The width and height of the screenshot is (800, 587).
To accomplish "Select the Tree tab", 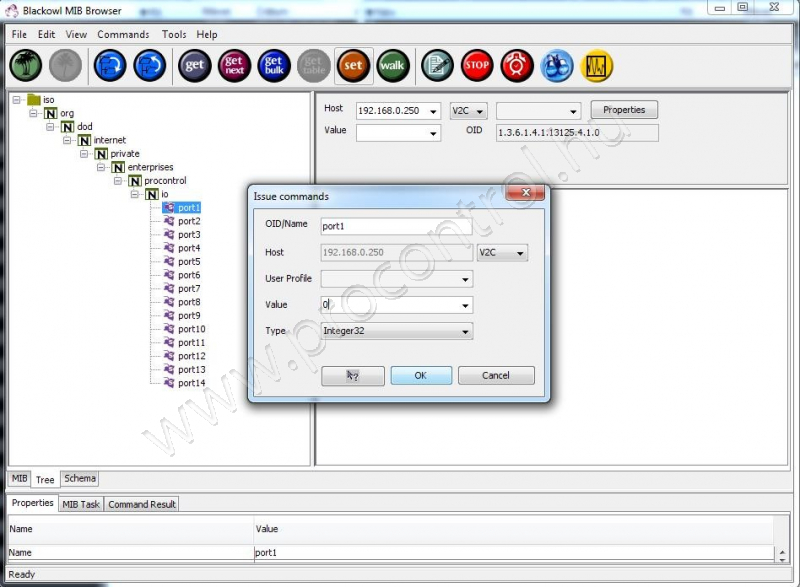I will pos(45,479).
